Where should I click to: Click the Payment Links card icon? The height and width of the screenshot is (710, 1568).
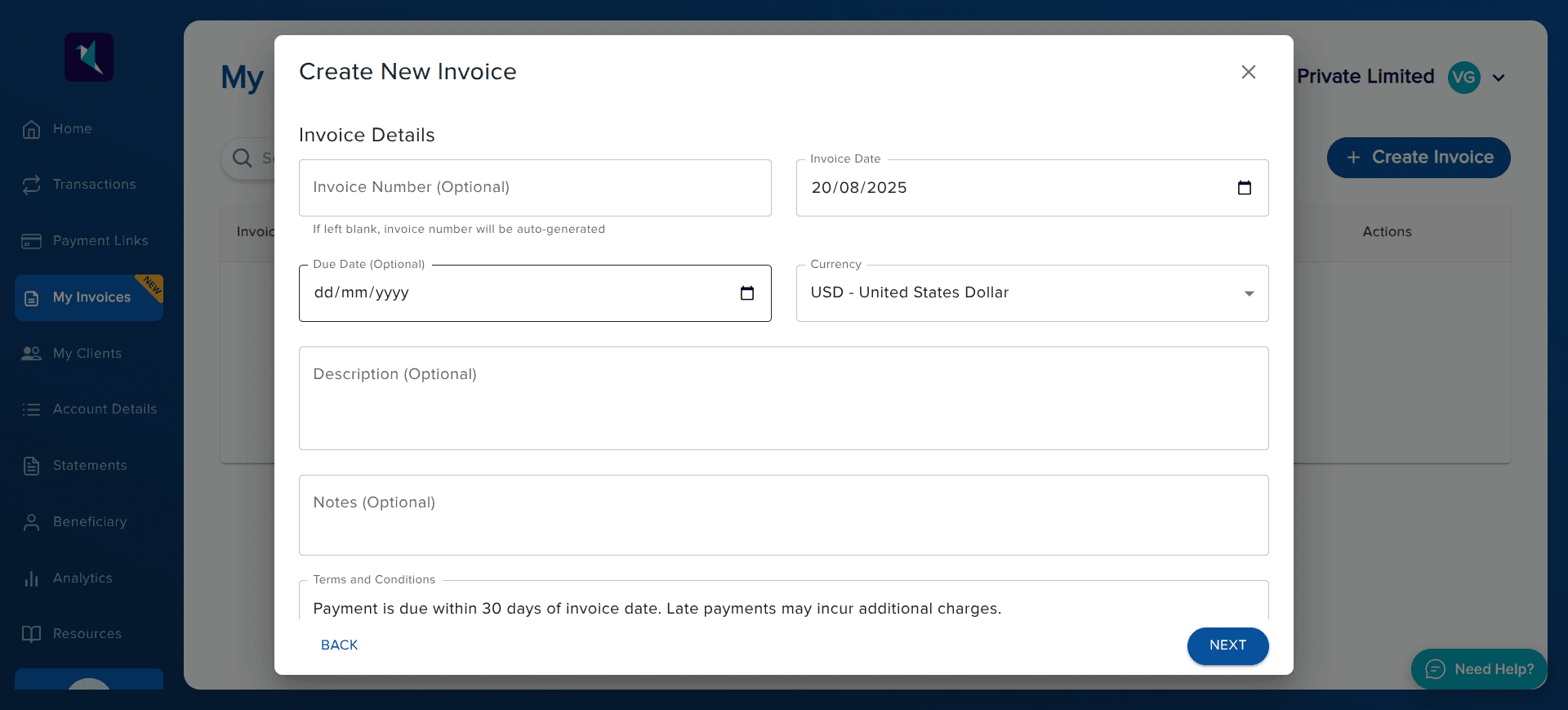(x=31, y=241)
